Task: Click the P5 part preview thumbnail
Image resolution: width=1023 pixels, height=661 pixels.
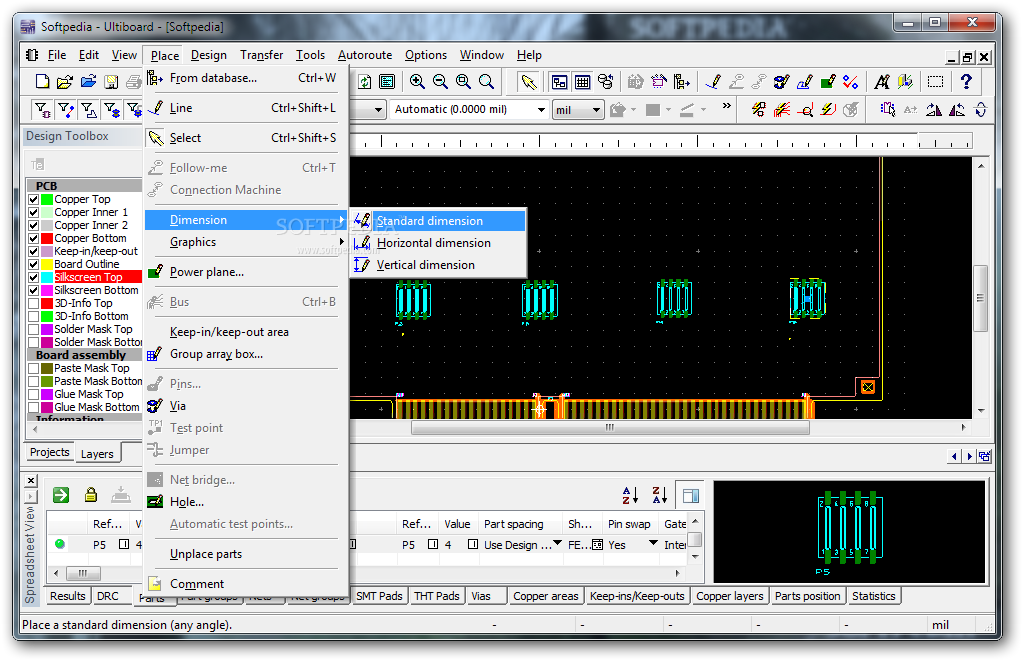Action: click(x=849, y=532)
